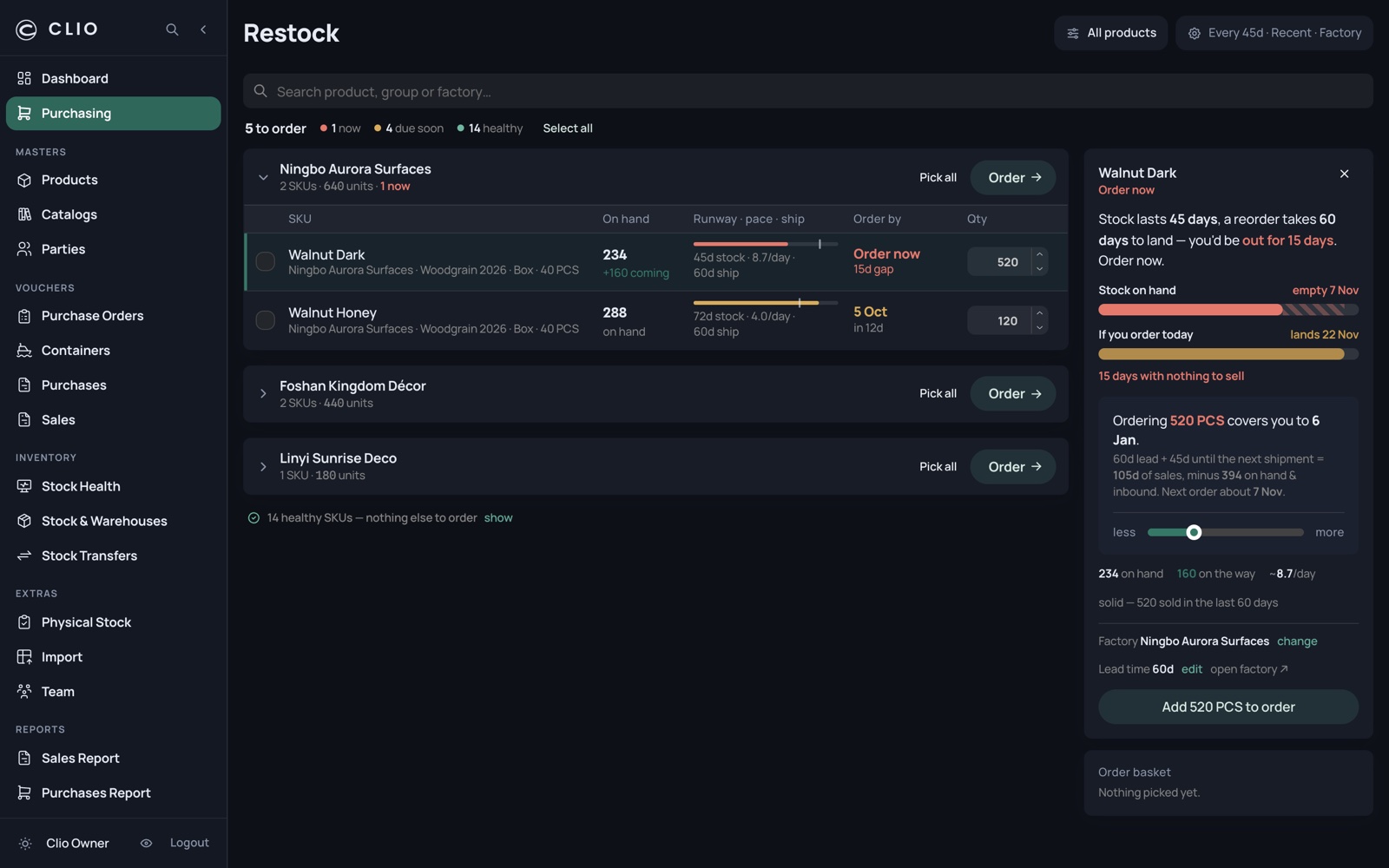The width and height of the screenshot is (1389, 868).
Task: Click Select all
Action: click(x=568, y=128)
